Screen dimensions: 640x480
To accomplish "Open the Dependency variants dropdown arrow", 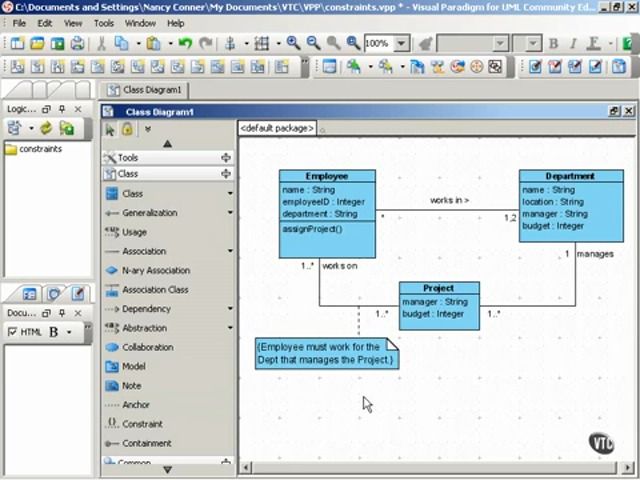I will 230,309.
